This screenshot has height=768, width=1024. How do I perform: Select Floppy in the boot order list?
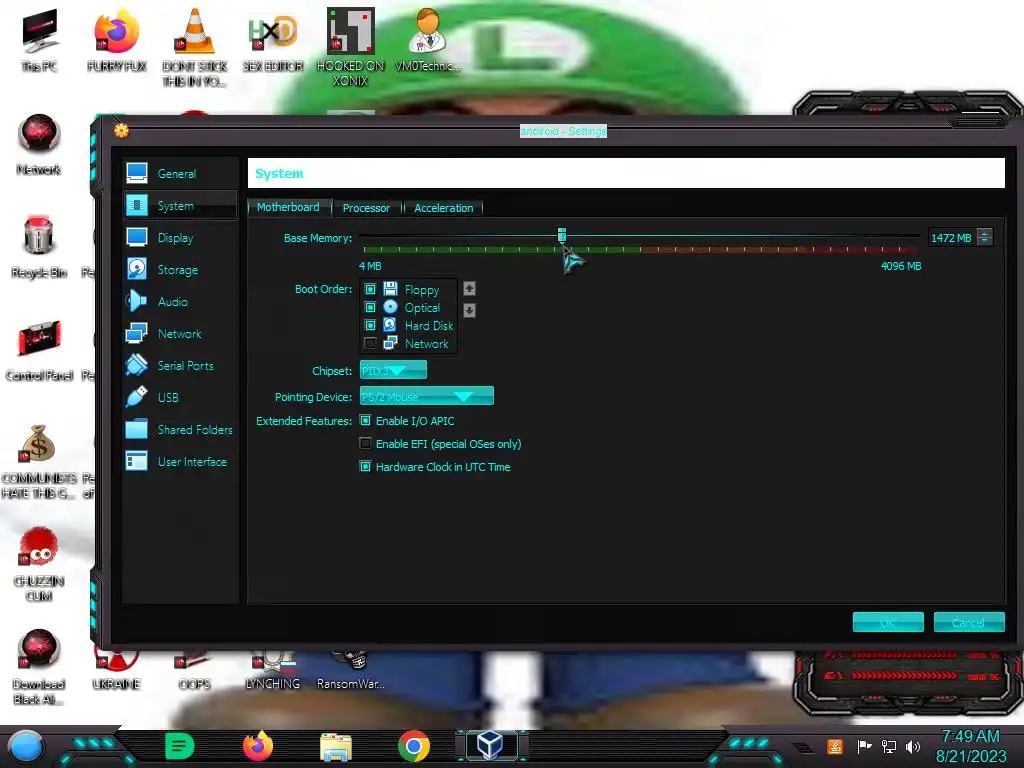[421, 289]
